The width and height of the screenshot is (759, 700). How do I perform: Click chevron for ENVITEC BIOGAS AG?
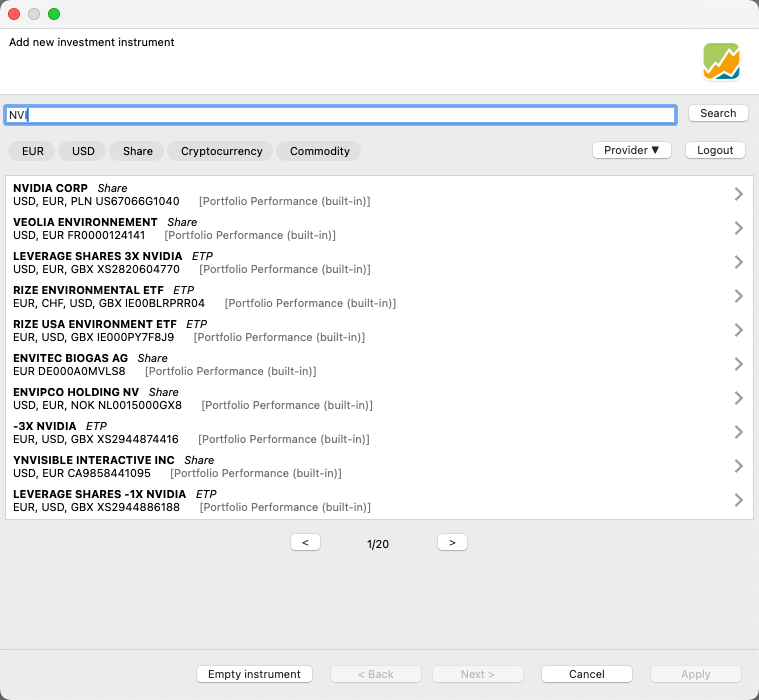[x=738, y=364]
